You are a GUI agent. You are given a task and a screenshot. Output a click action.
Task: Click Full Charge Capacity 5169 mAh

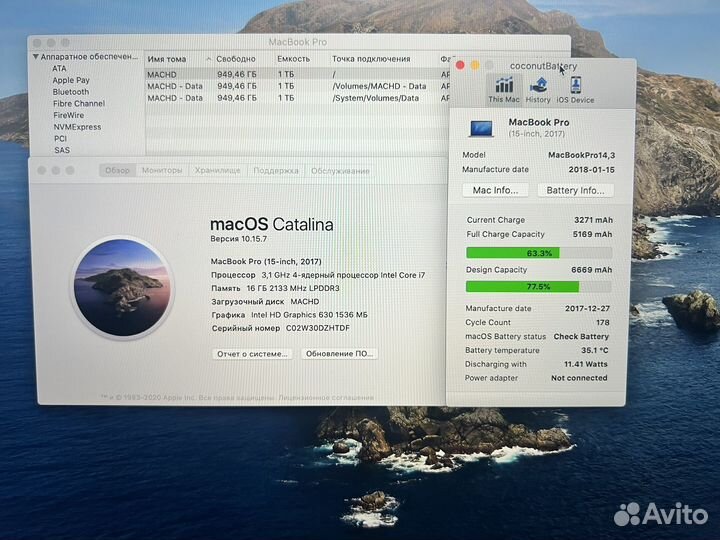tap(592, 235)
